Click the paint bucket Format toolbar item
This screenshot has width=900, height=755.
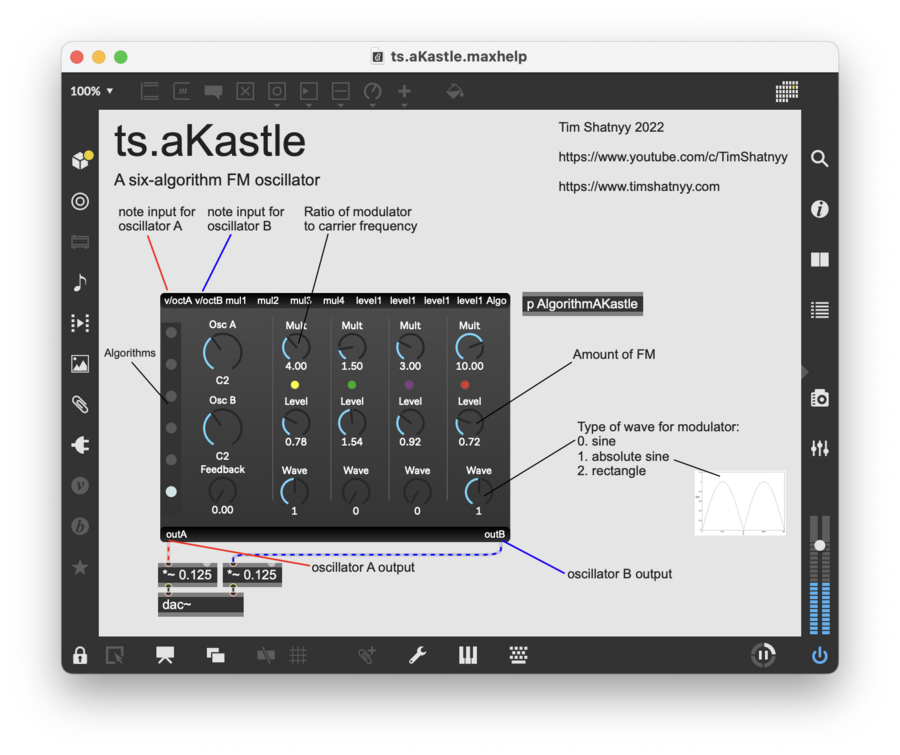(454, 91)
